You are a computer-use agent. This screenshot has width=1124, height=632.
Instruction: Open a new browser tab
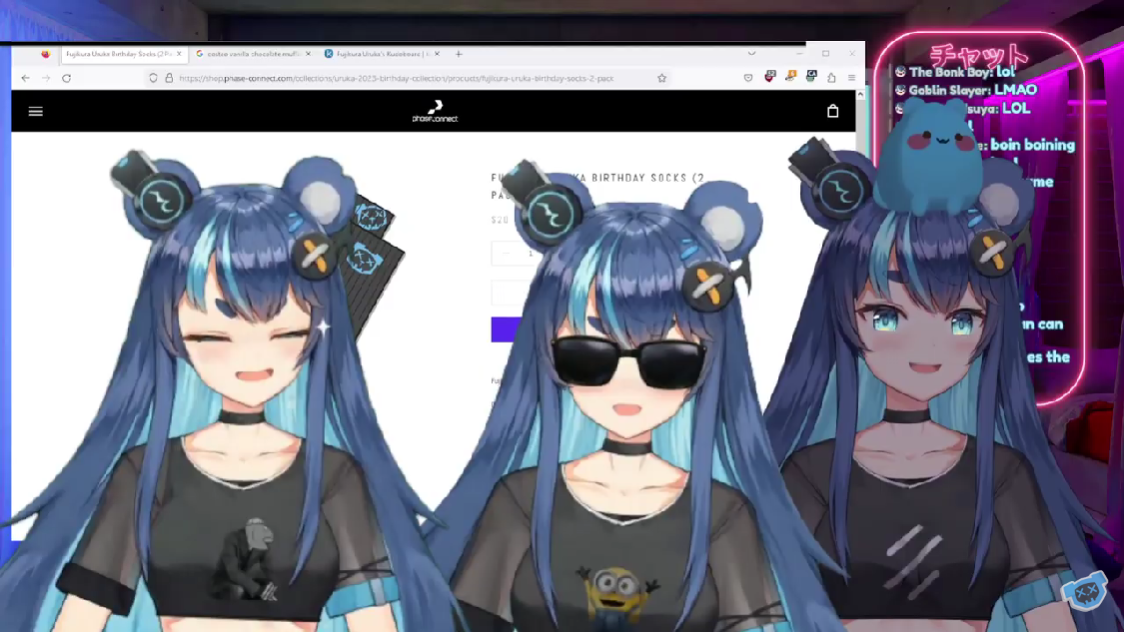(x=459, y=54)
